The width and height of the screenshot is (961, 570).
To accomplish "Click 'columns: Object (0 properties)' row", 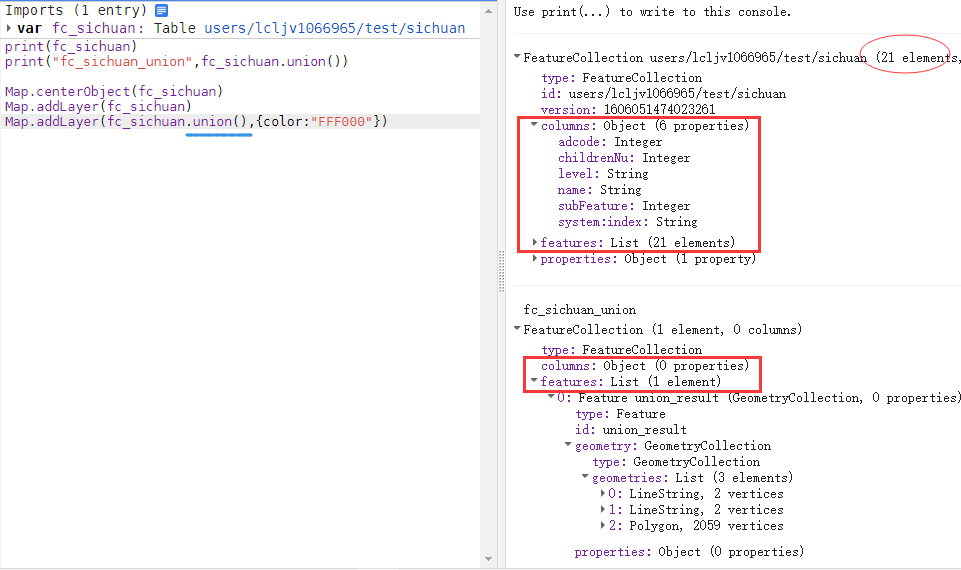I will [645, 365].
